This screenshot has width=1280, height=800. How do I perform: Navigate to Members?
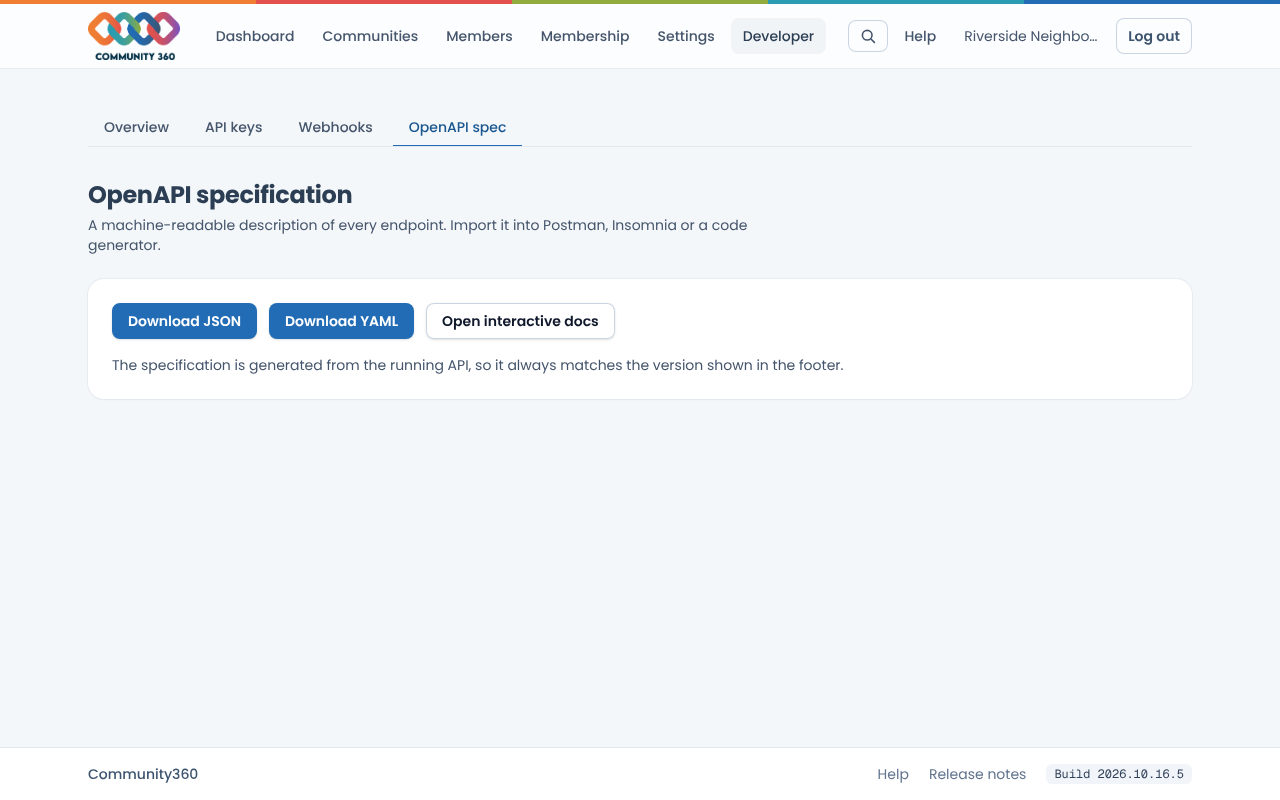[x=479, y=36]
